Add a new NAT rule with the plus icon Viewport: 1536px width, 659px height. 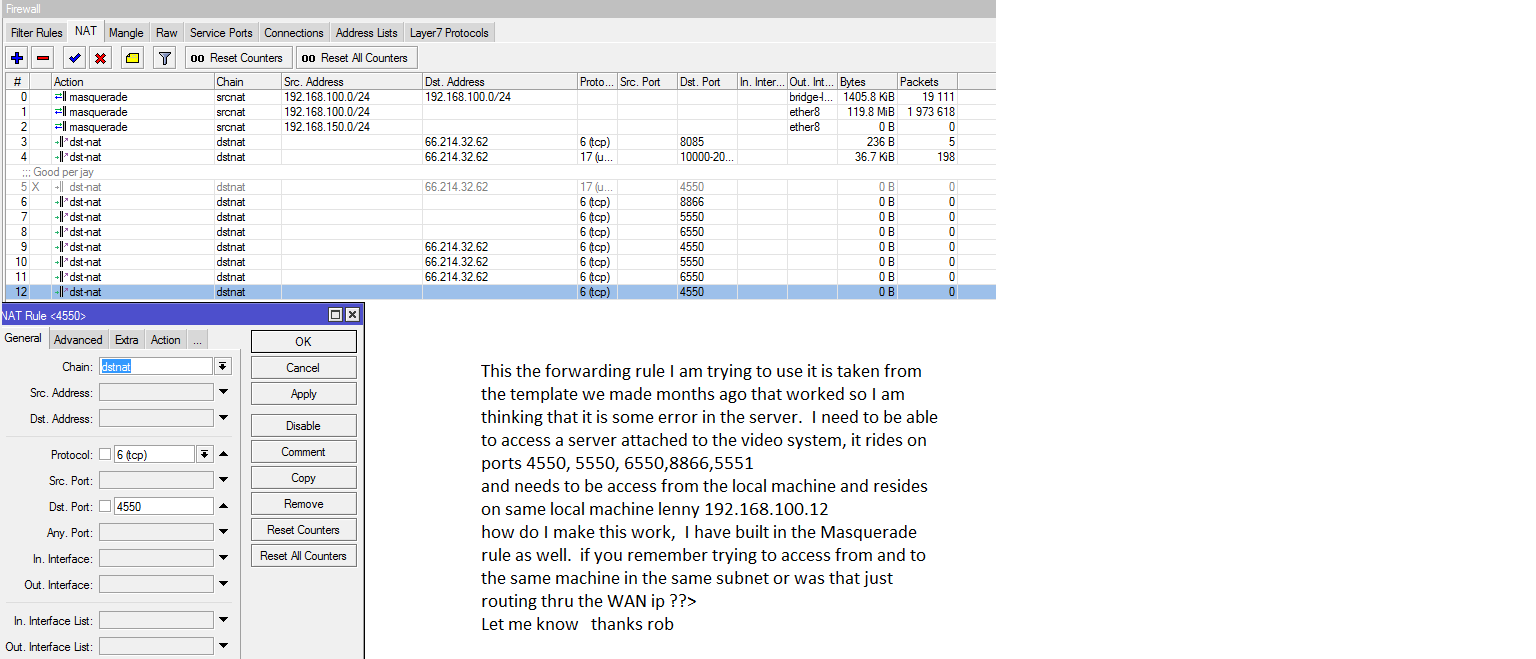[x=16, y=57]
